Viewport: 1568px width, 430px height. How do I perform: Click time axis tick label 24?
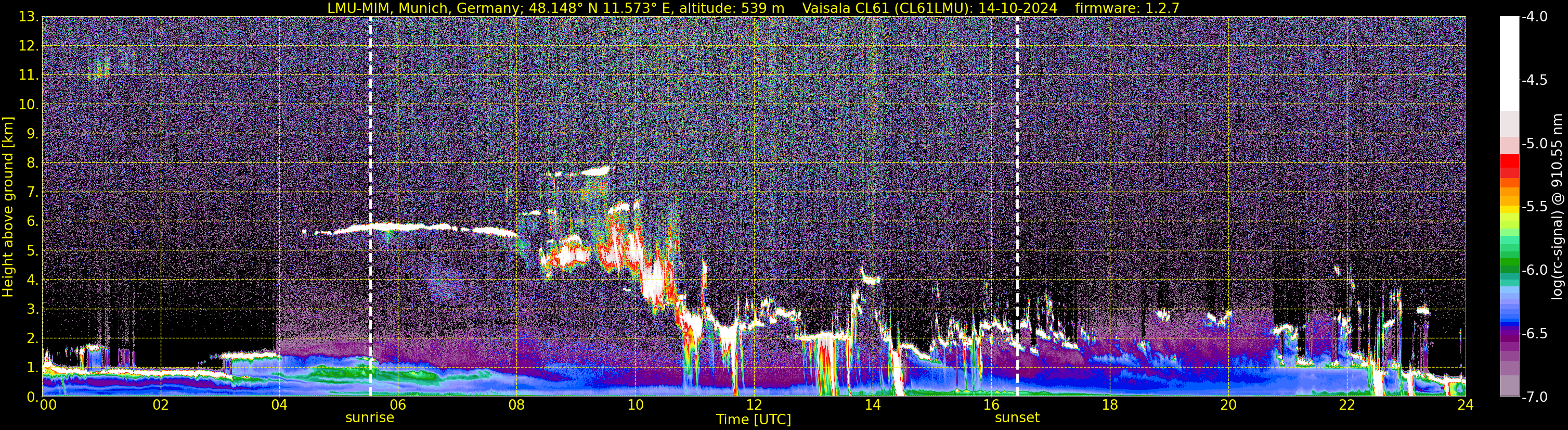1466,405
